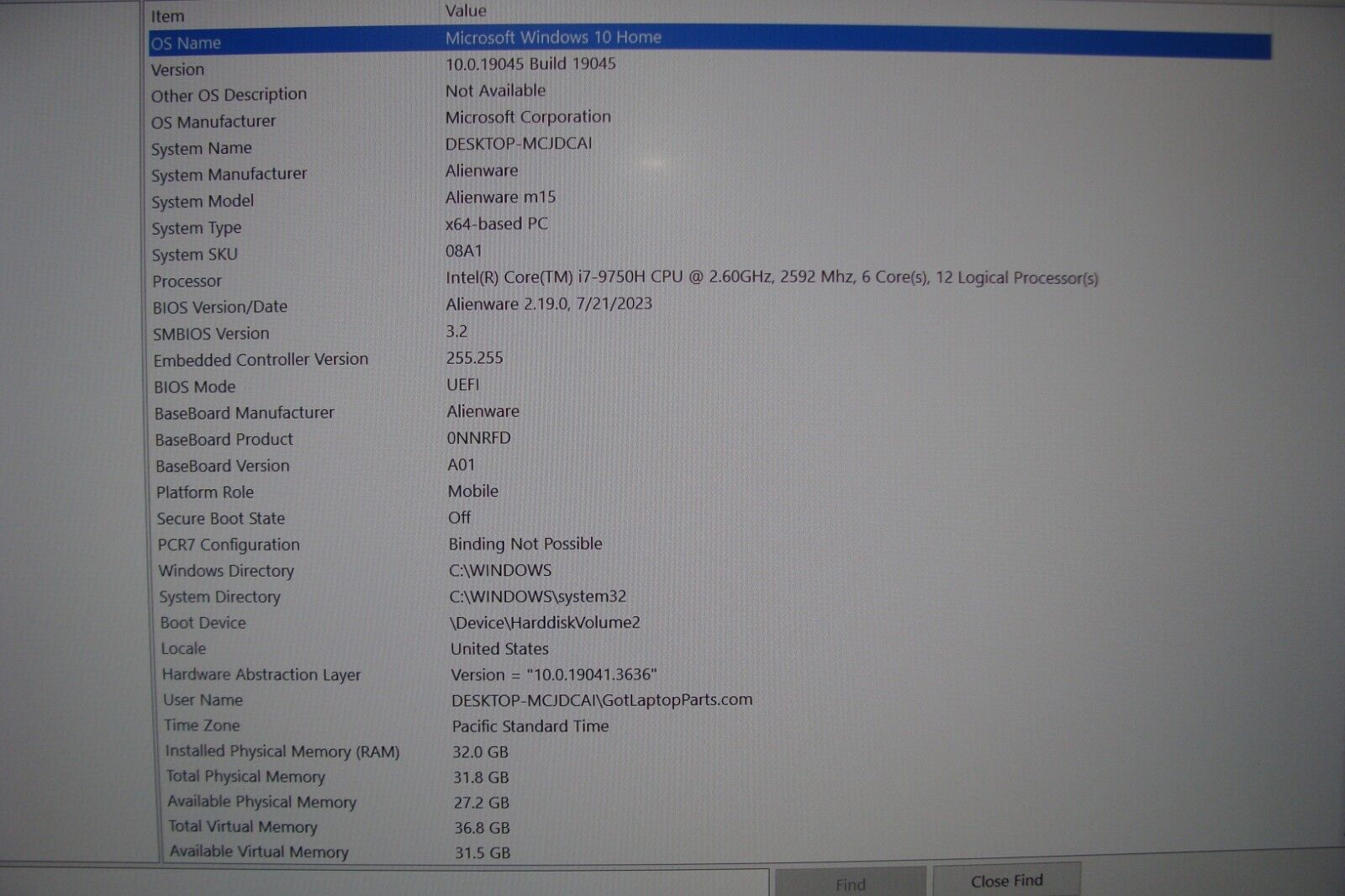
Task: Select the Embedded Controller Version row
Action: click(x=709, y=359)
